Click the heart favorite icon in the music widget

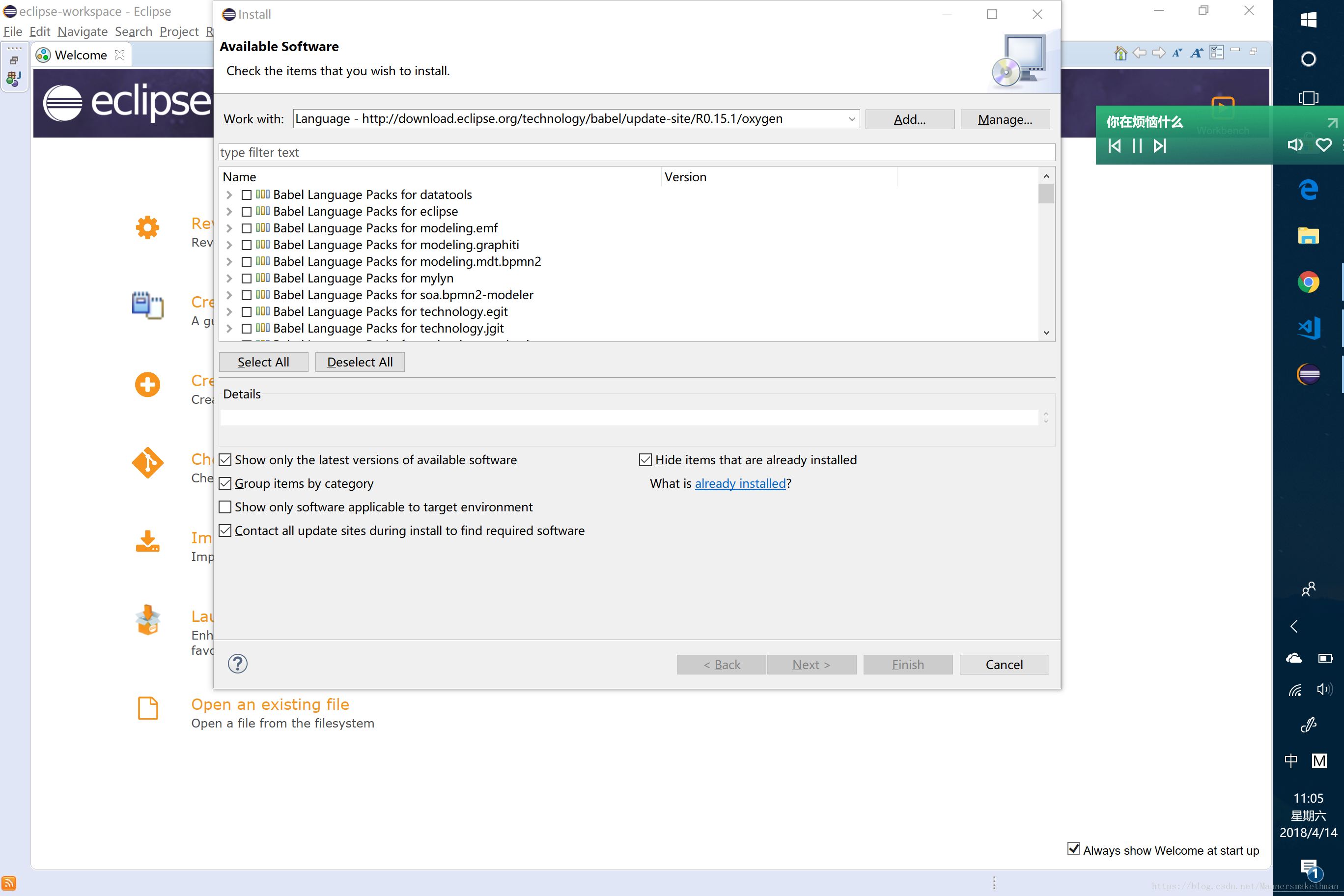click(1323, 144)
